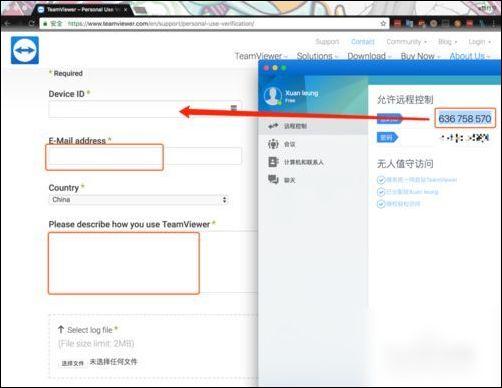Screen dimensions: 502x388
Task: Click into the Device ID input field
Action: [x=145, y=109]
